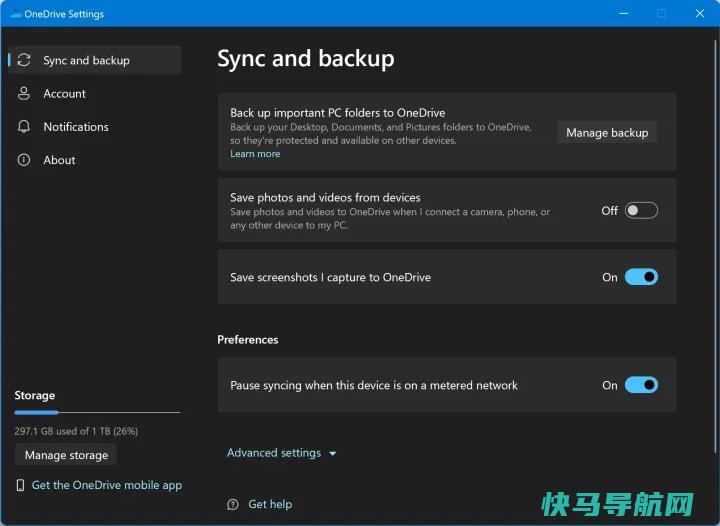Click the About info icon

24,160
